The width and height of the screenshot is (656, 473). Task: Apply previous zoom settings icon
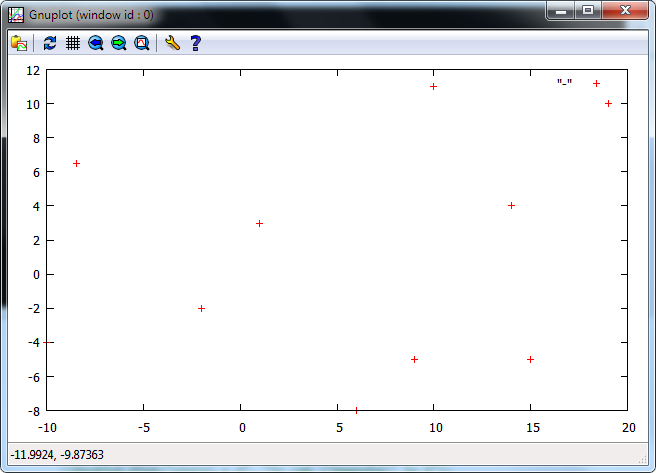96,43
